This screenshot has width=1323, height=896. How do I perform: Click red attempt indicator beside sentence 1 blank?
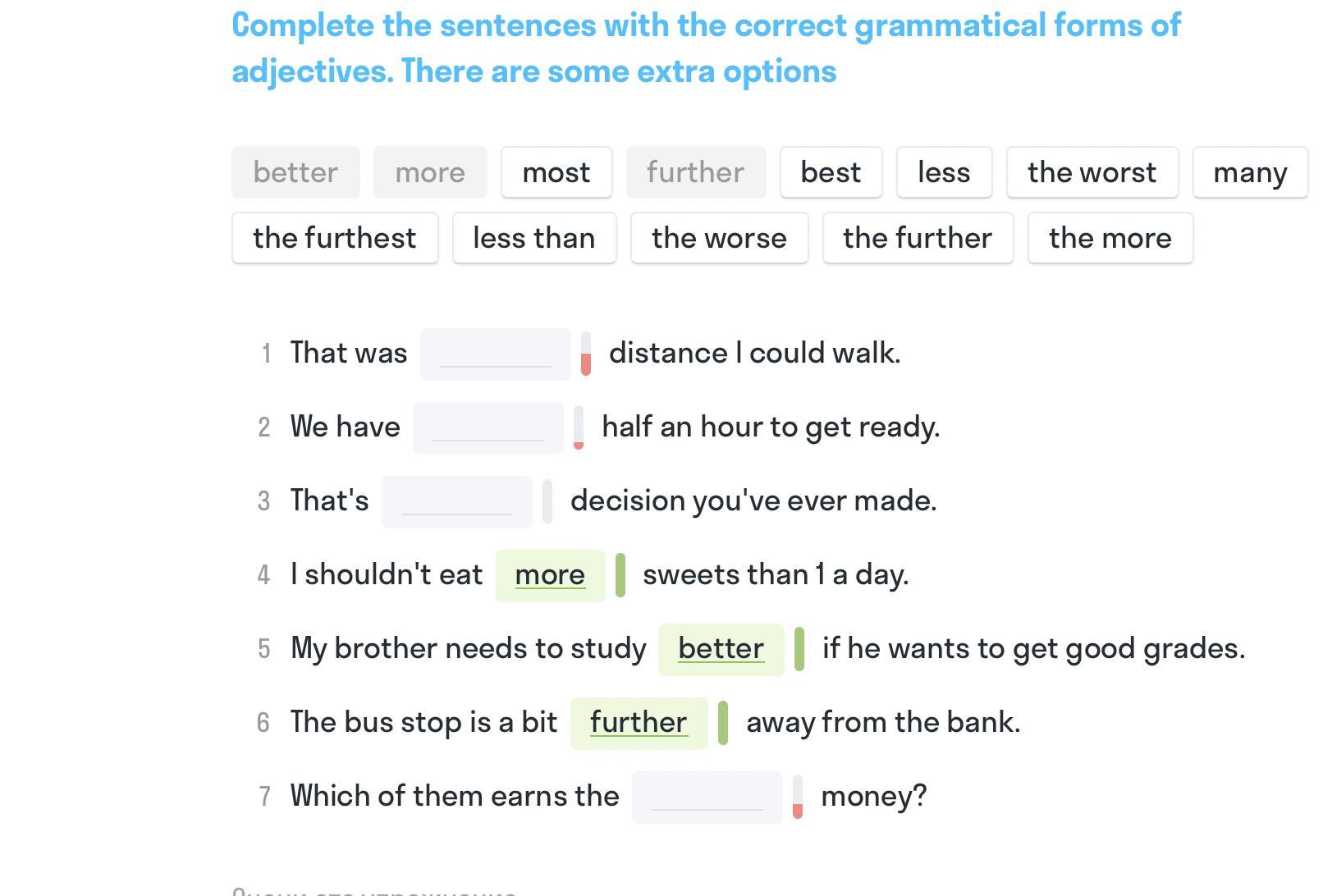click(x=586, y=362)
